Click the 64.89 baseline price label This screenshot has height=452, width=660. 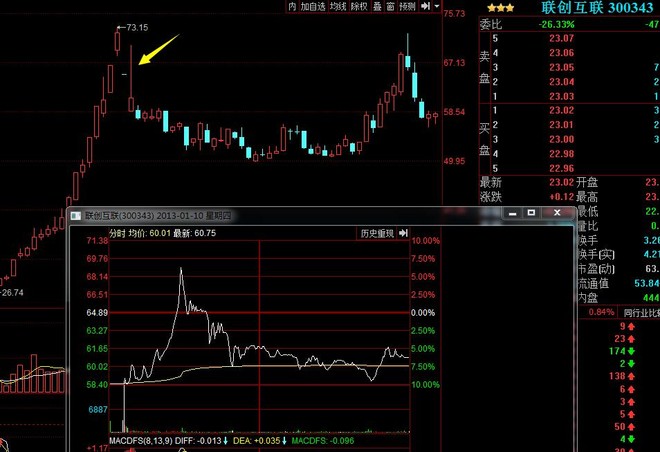coord(97,313)
